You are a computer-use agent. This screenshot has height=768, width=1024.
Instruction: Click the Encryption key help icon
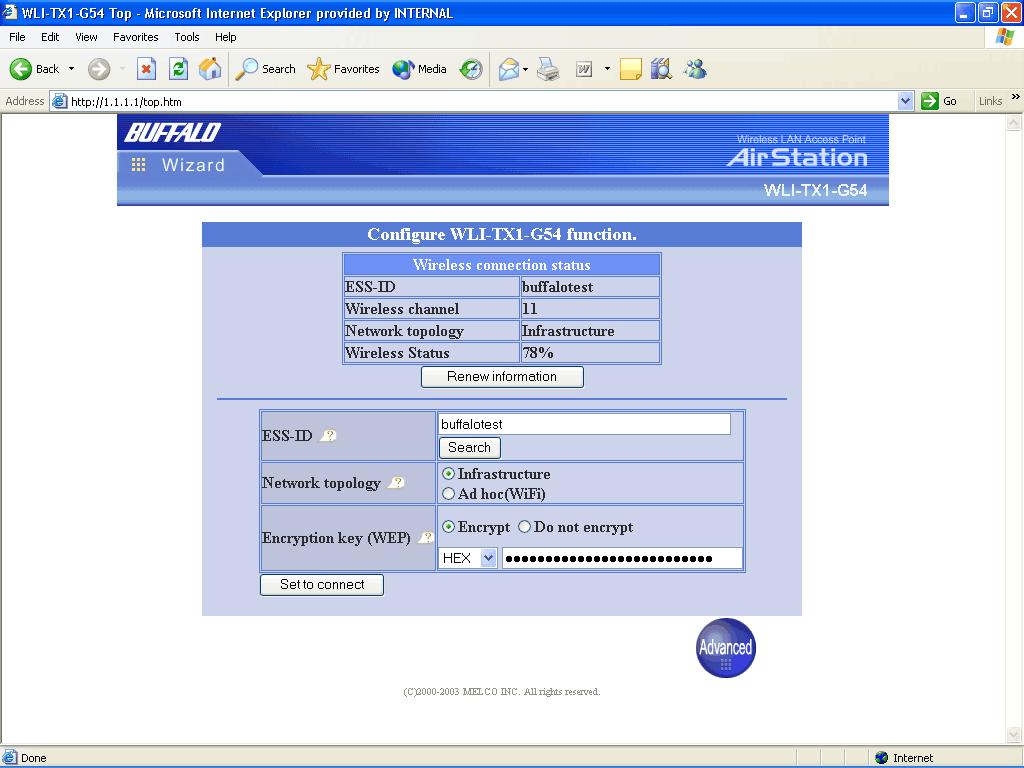[x=426, y=537]
